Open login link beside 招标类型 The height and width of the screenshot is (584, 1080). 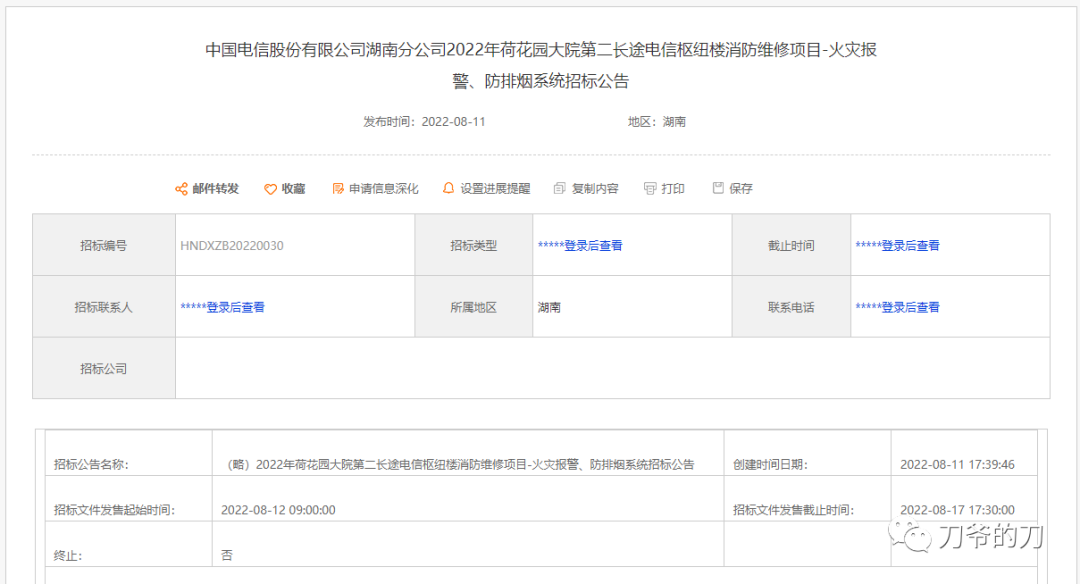[580, 245]
